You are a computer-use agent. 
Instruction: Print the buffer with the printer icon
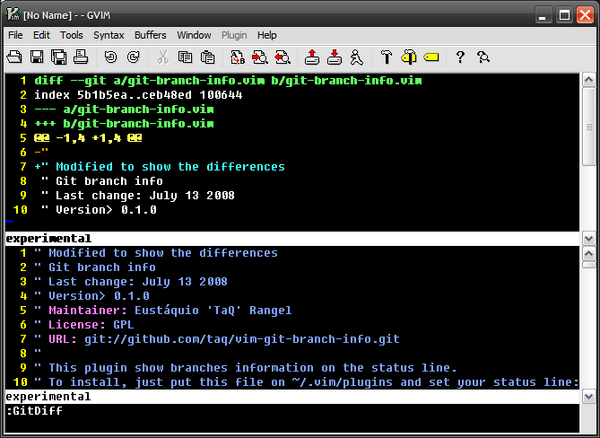pos(81,57)
